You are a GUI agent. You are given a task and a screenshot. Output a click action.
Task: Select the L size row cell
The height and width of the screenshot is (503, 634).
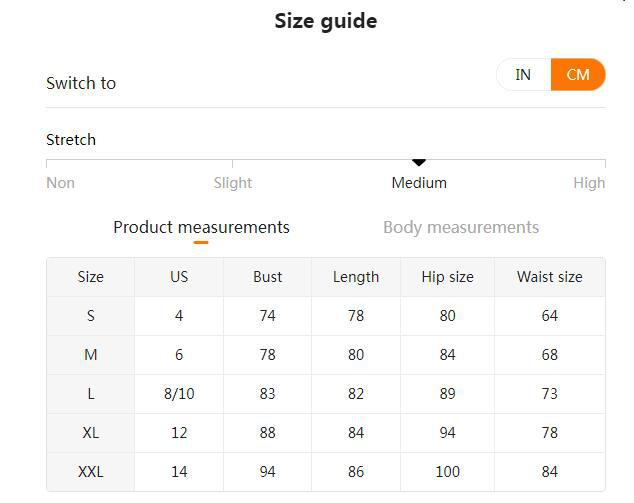click(91, 394)
